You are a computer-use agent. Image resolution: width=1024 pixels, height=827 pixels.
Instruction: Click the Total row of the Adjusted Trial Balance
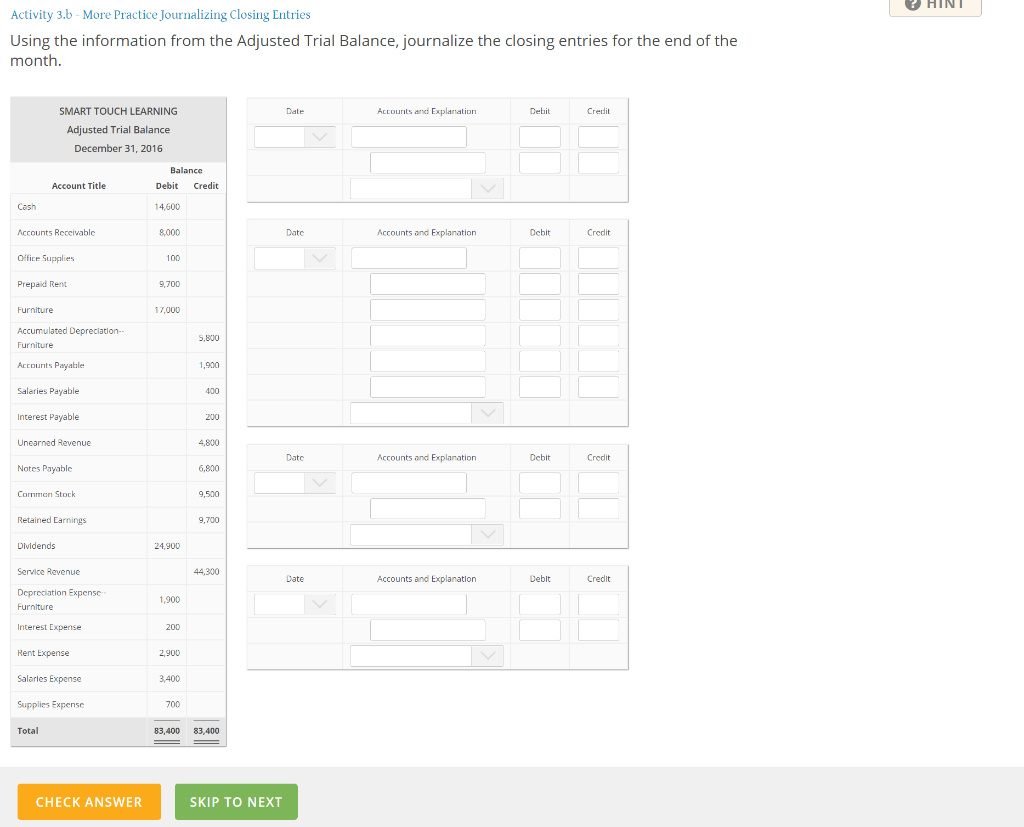coord(119,731)
